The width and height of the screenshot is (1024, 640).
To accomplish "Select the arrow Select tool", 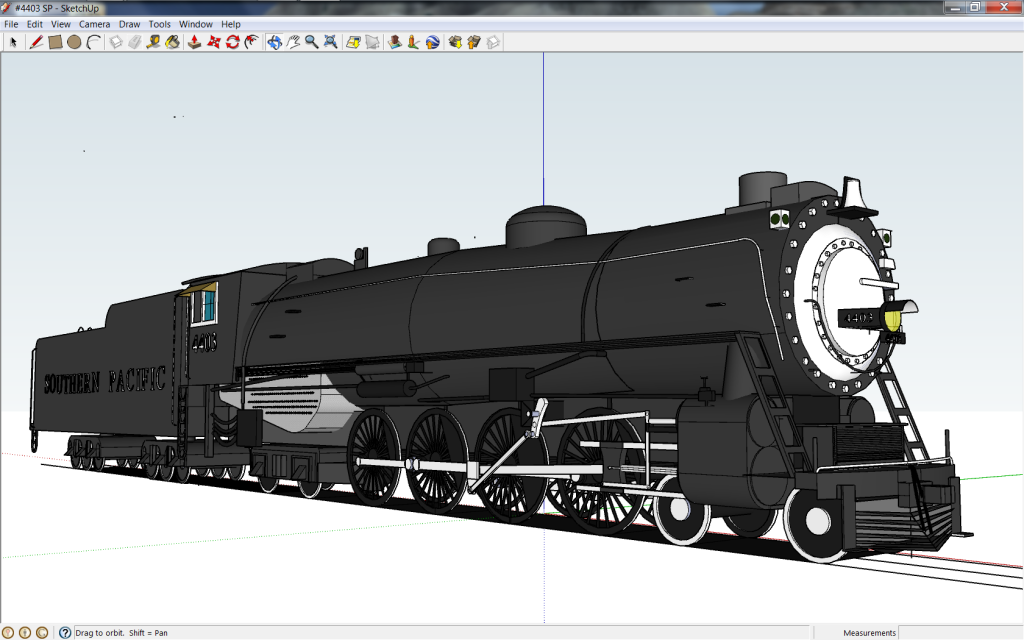I will (13, 42).
